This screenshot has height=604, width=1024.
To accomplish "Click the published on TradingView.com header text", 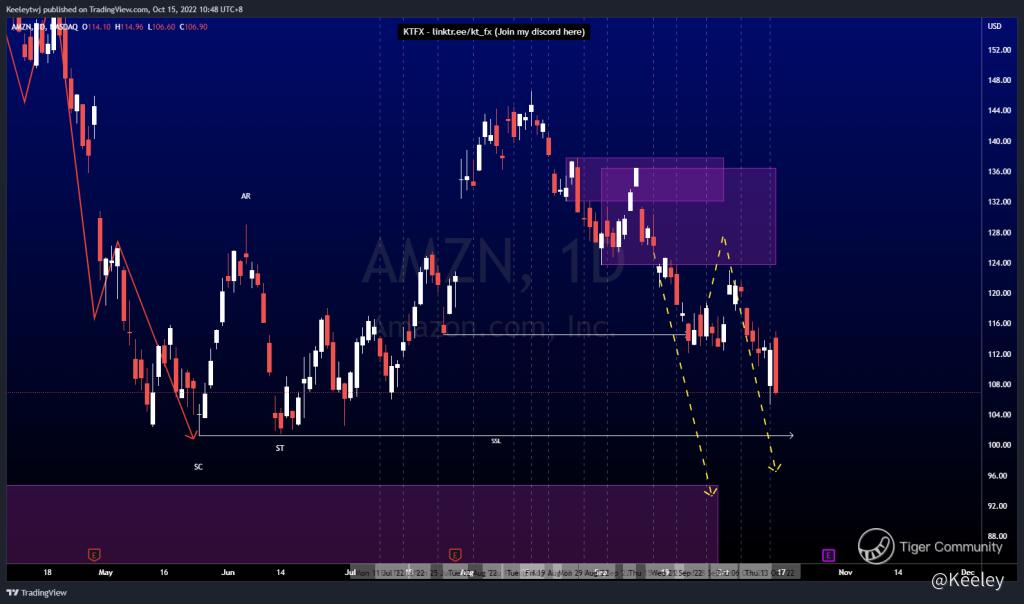I will (x=124, y=9).
